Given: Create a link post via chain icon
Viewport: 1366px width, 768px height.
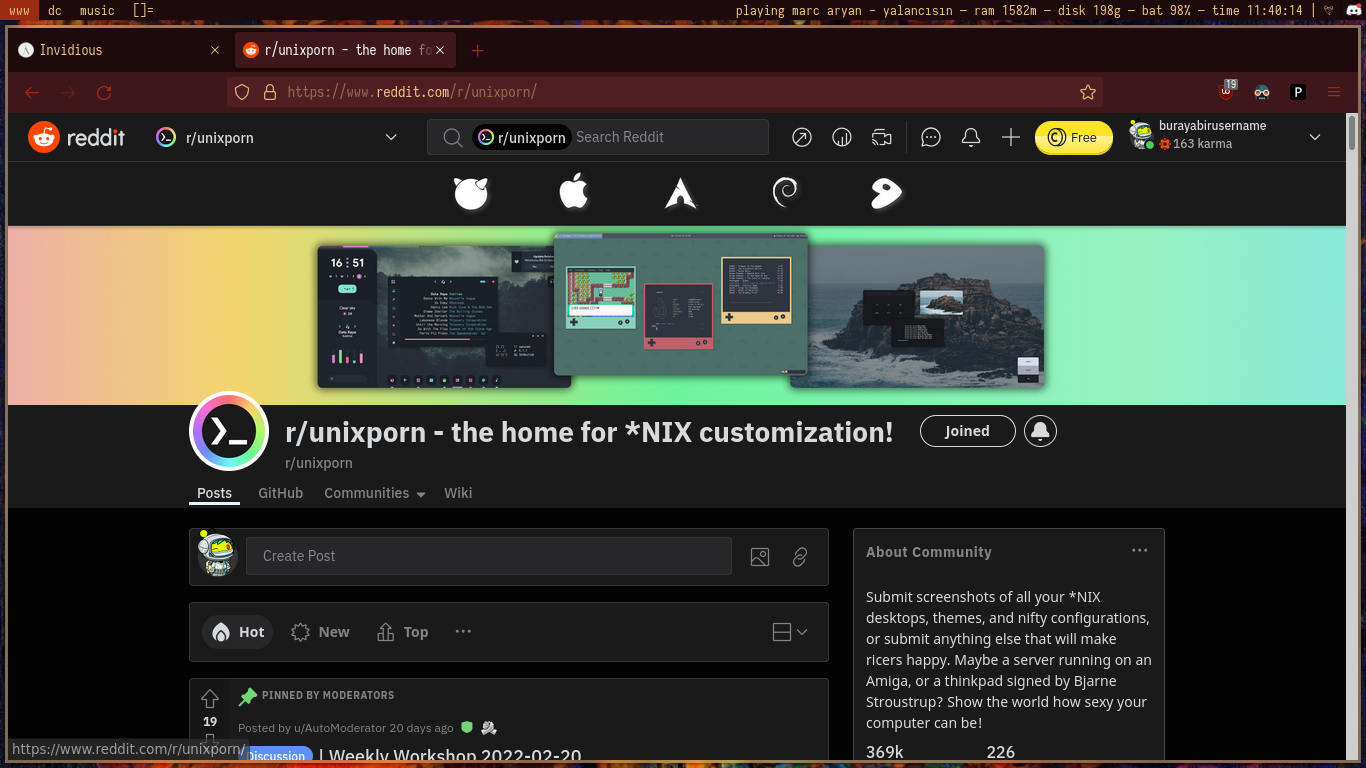Looking at the screenshot, I should tap(800, 557).
